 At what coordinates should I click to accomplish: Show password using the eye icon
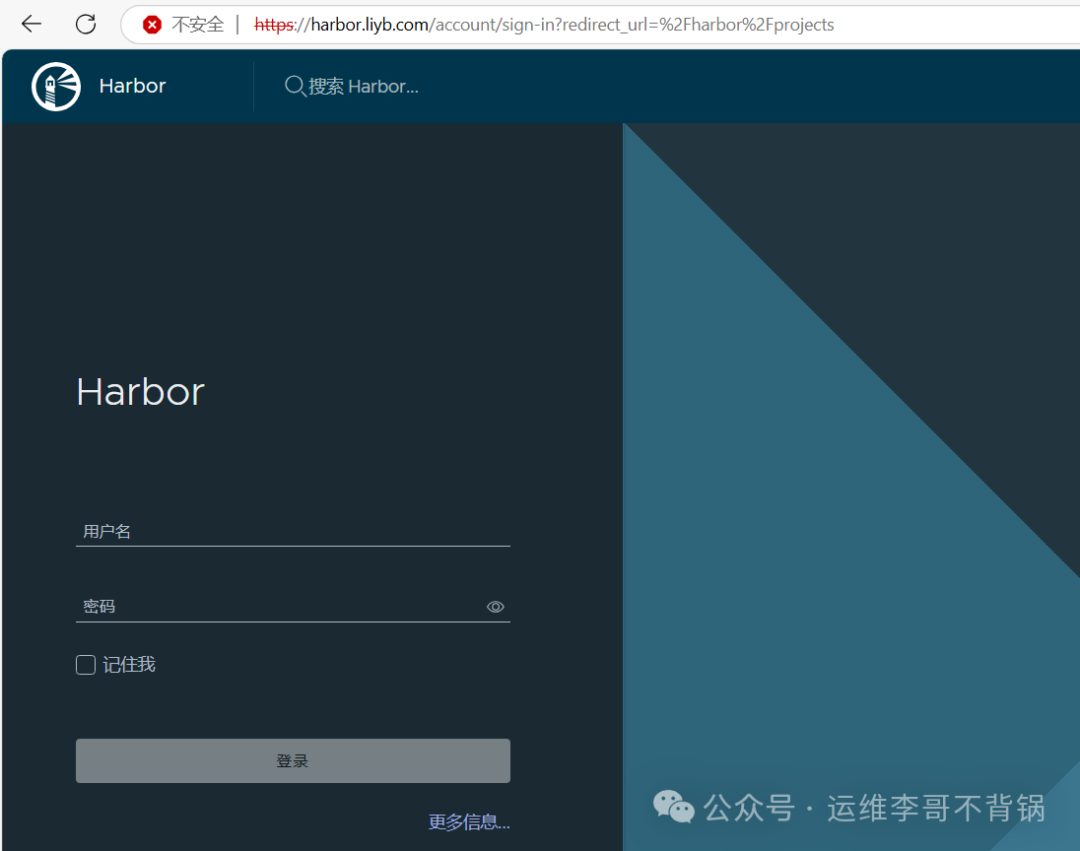(x=495, y=607)
